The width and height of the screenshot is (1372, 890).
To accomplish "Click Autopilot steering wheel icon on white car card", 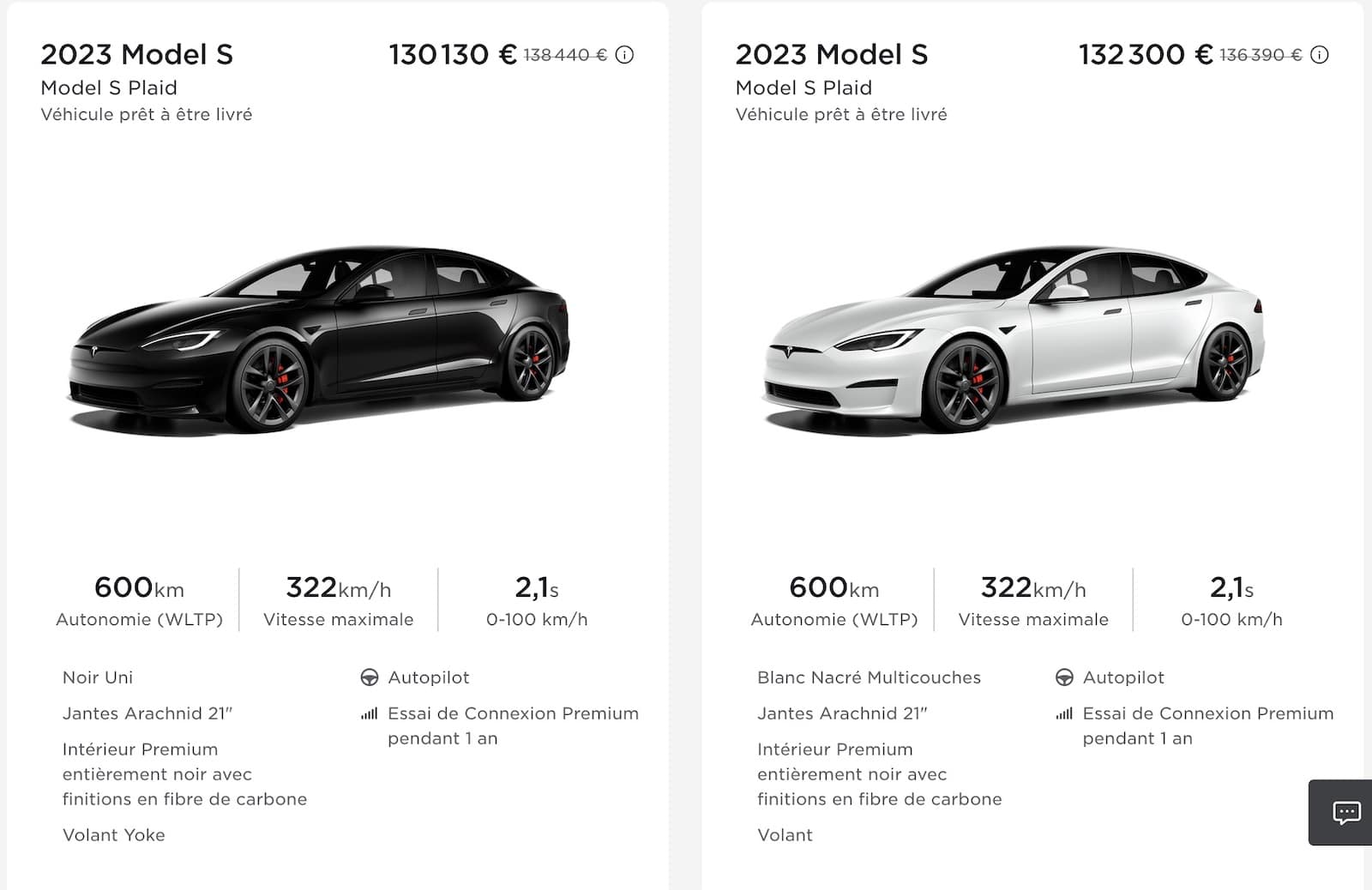I will [1064, 677].
